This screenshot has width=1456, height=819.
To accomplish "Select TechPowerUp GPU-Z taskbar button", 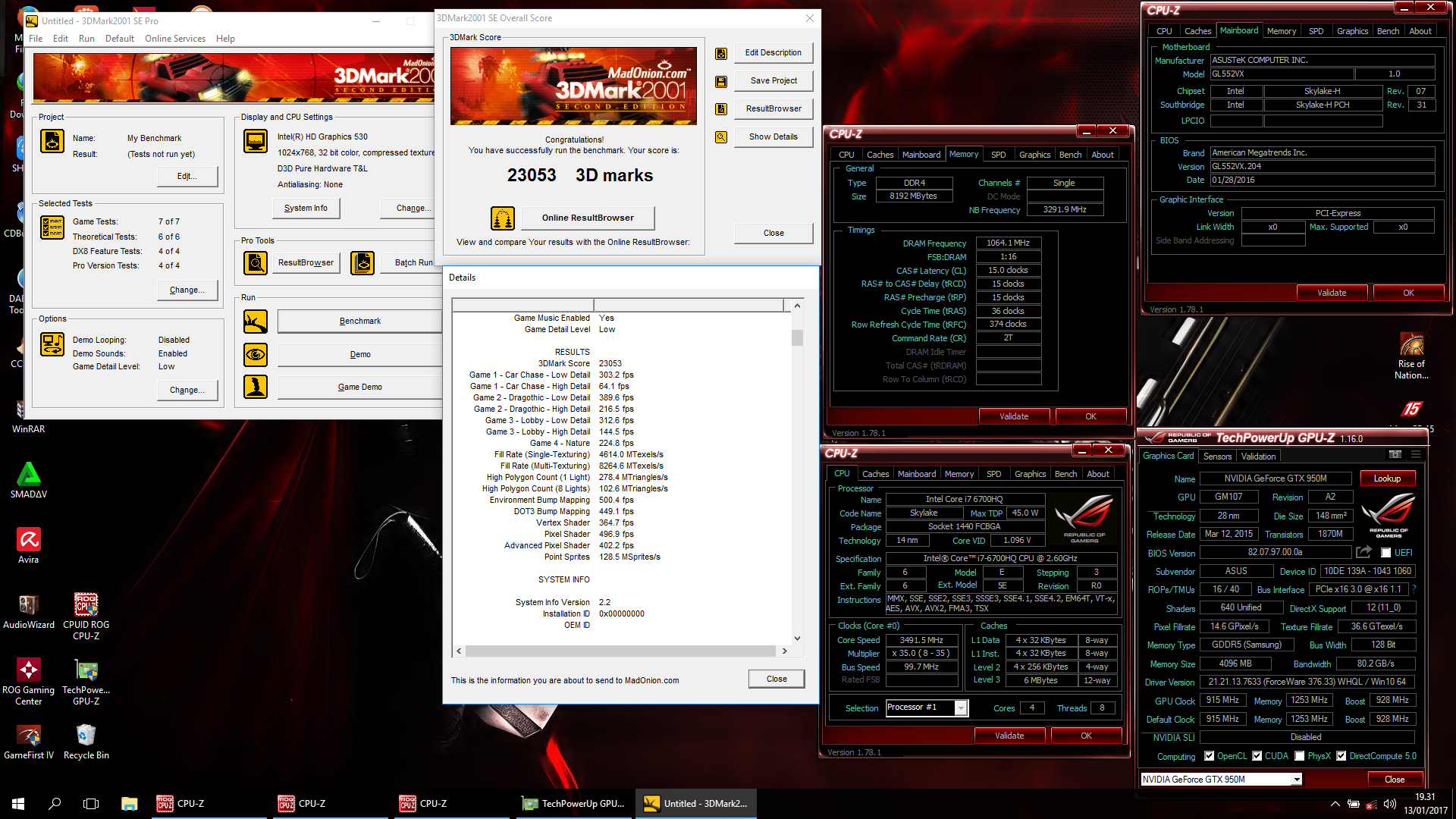I will click(x=575, y=804).
